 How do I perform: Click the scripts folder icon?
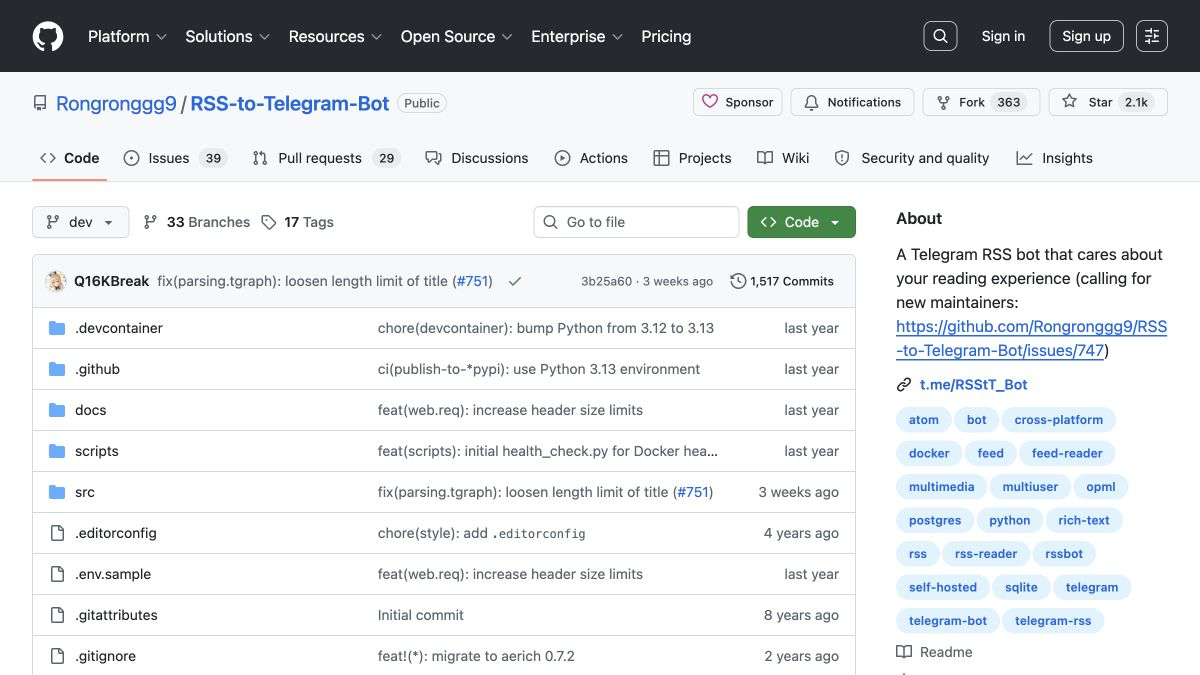coord(57,451)
